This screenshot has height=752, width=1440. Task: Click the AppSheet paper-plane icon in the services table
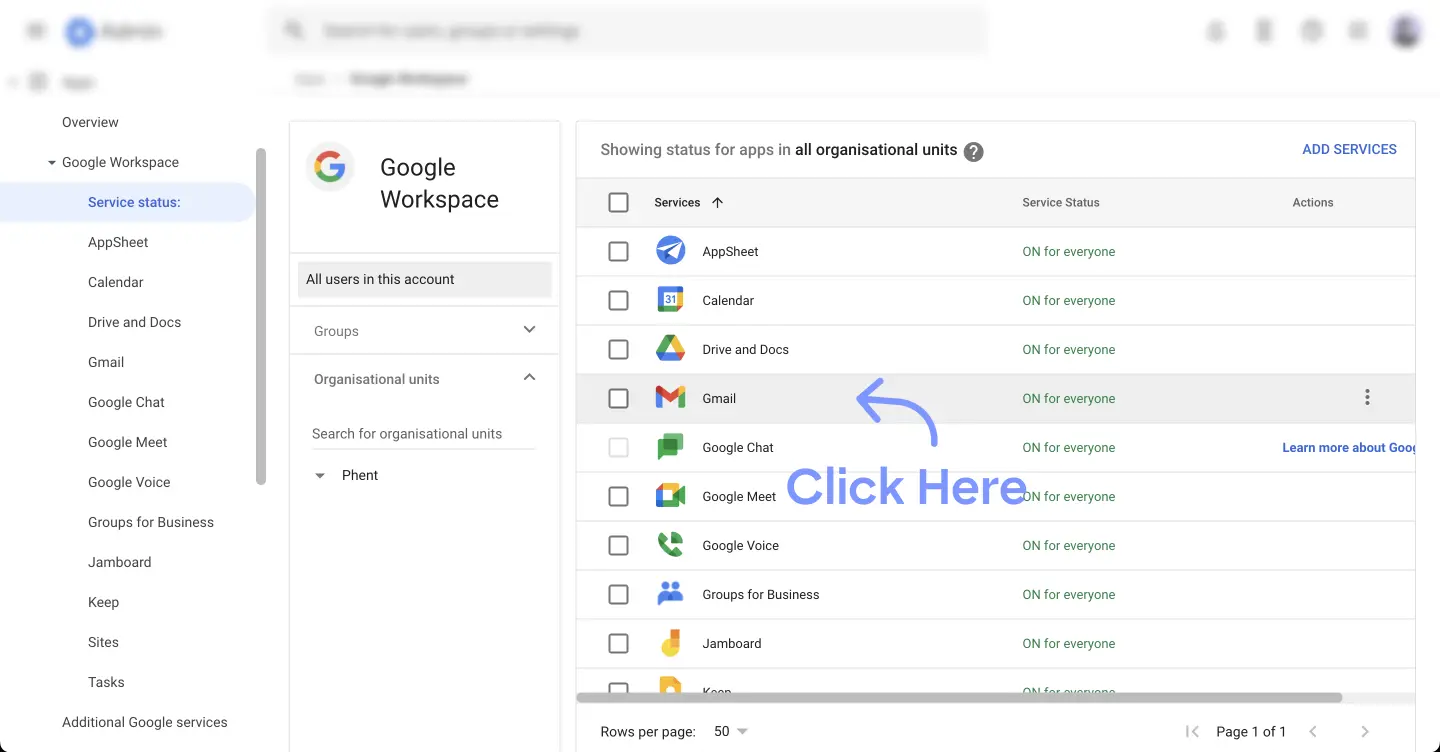(x=670, y=251)
